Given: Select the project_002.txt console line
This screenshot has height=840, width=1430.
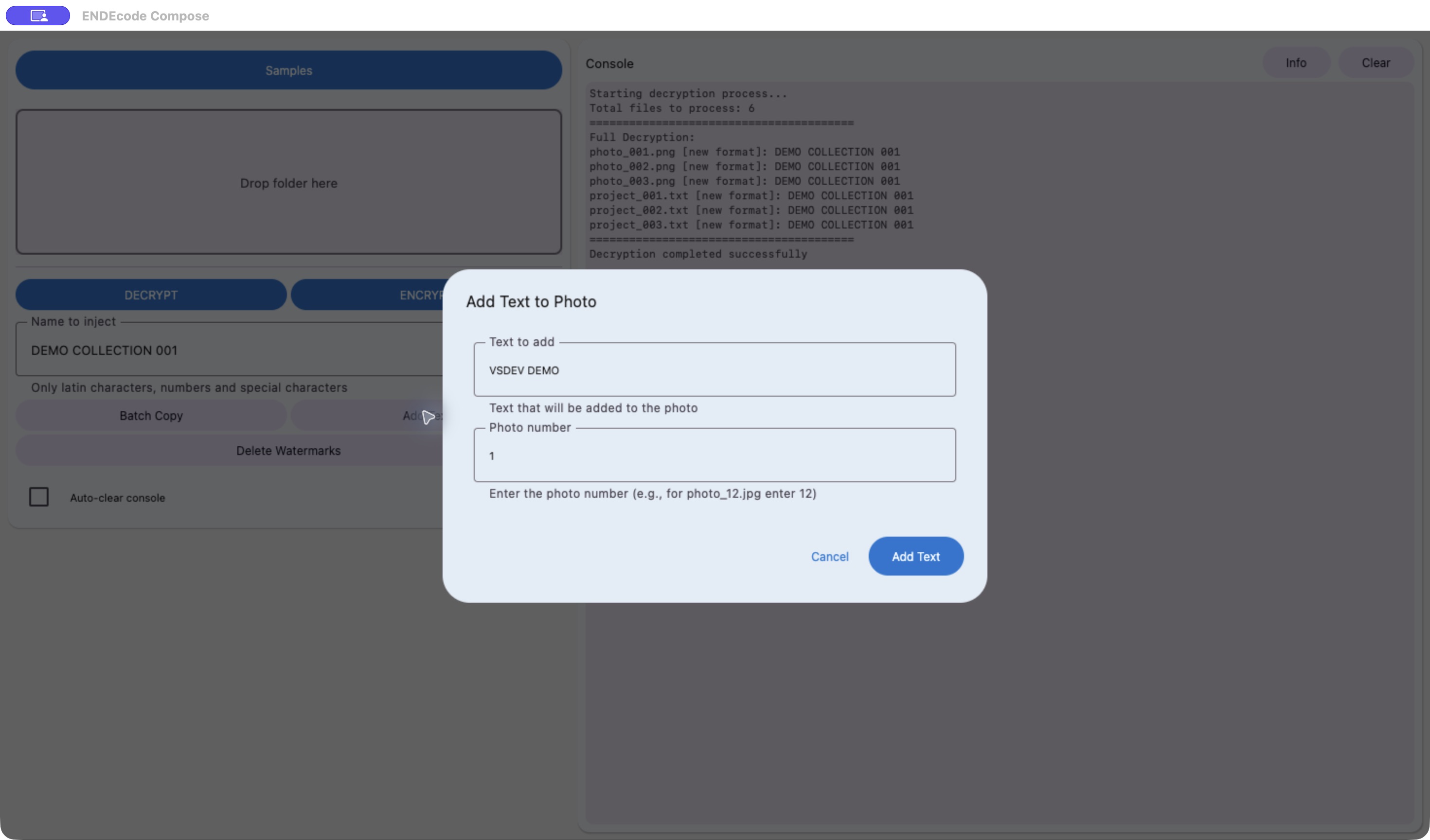Looking at the screenshot, I should pos(751,210).
